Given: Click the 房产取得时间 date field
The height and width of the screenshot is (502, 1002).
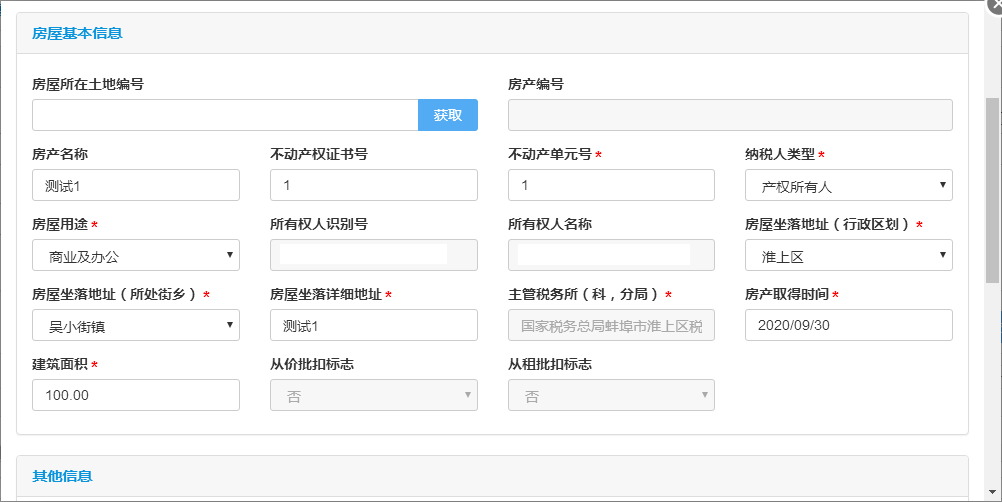Looking at the screenshot, I should (849, 325).
